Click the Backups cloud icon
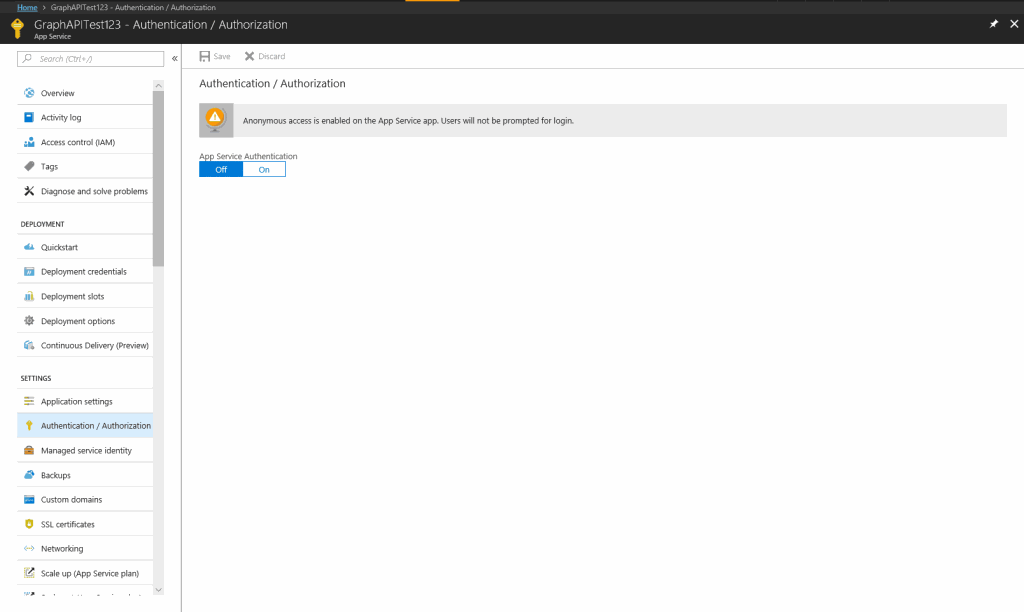Screen dimensions: 1024x612 pos(29,475)
